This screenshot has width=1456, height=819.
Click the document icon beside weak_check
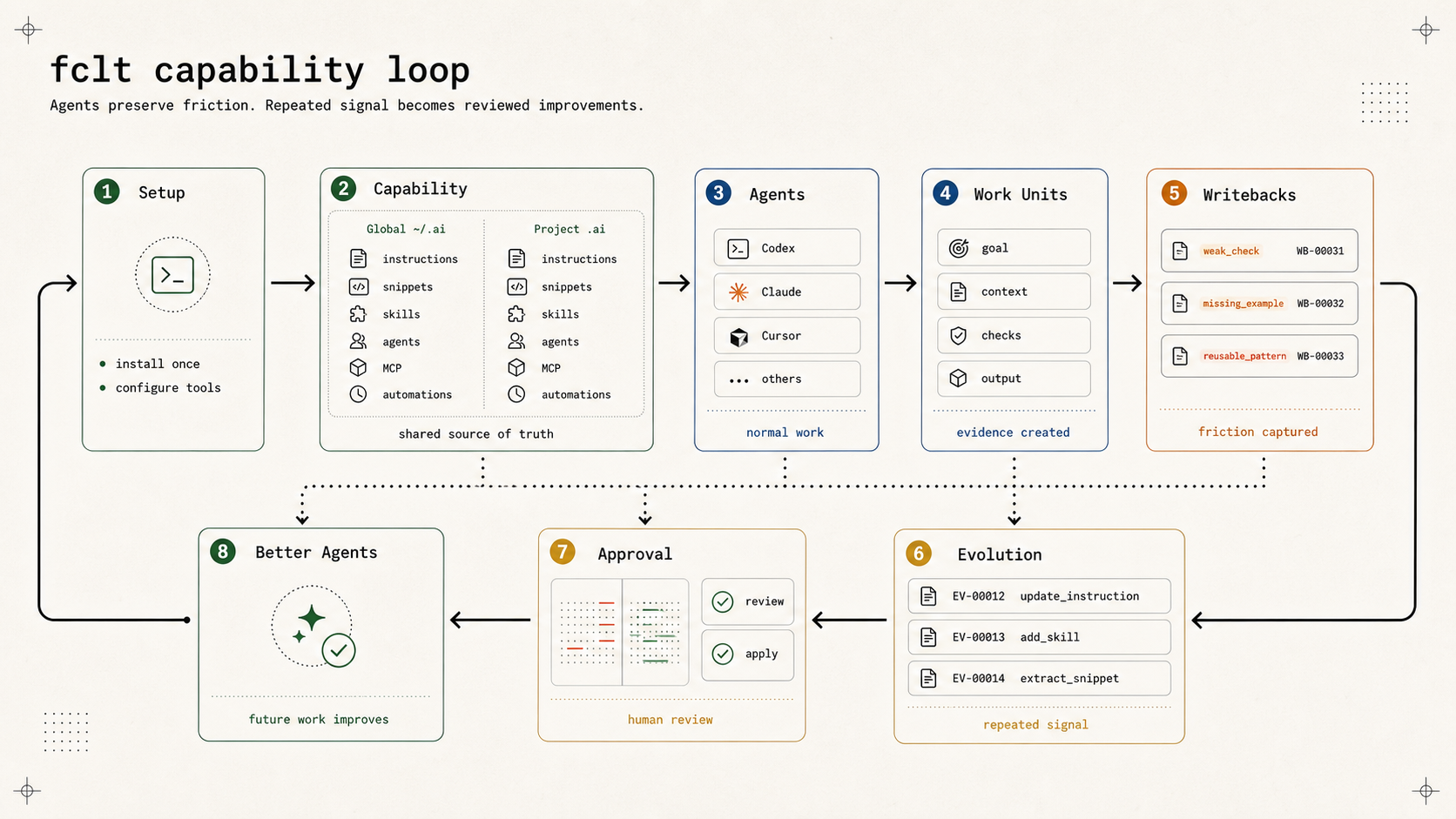[1180, 251]
